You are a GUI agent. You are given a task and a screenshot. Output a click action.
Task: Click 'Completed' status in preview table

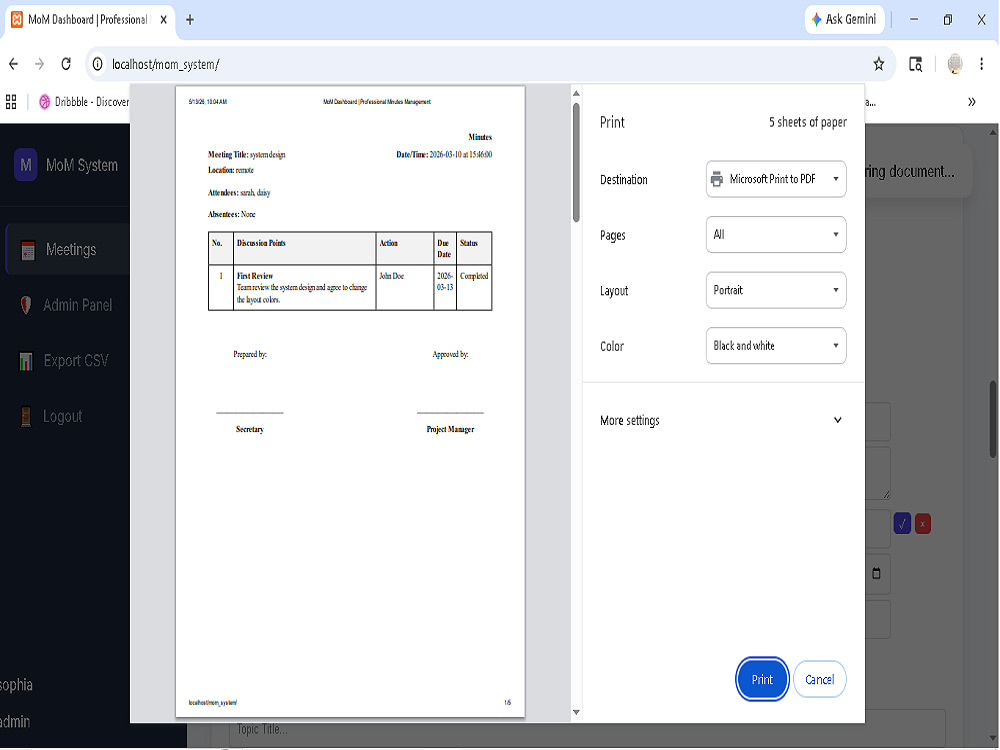tap(474, 276)
